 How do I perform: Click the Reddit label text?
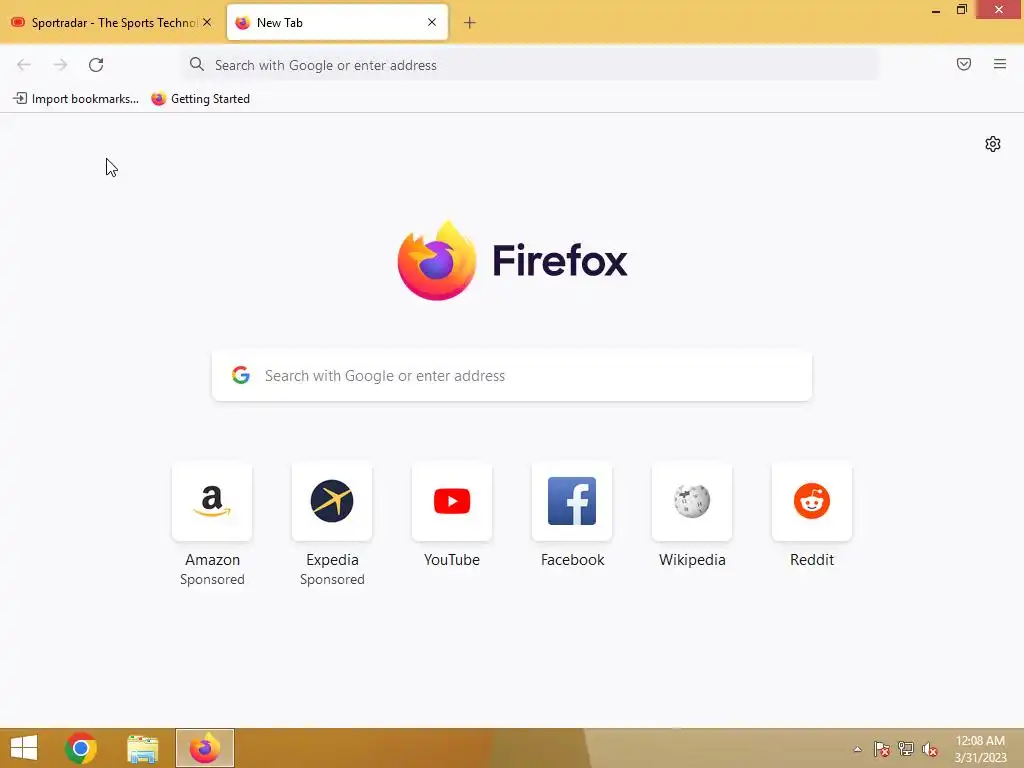pyautogui.click(x=812, y=560)
